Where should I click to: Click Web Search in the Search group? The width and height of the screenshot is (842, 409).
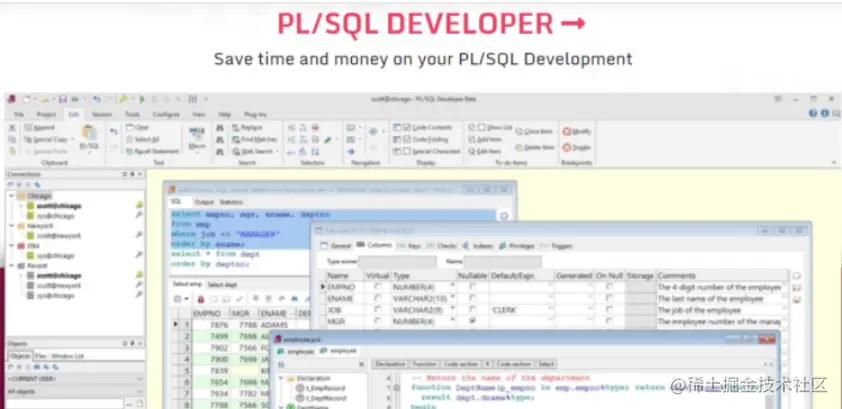(x=253, y=151)
